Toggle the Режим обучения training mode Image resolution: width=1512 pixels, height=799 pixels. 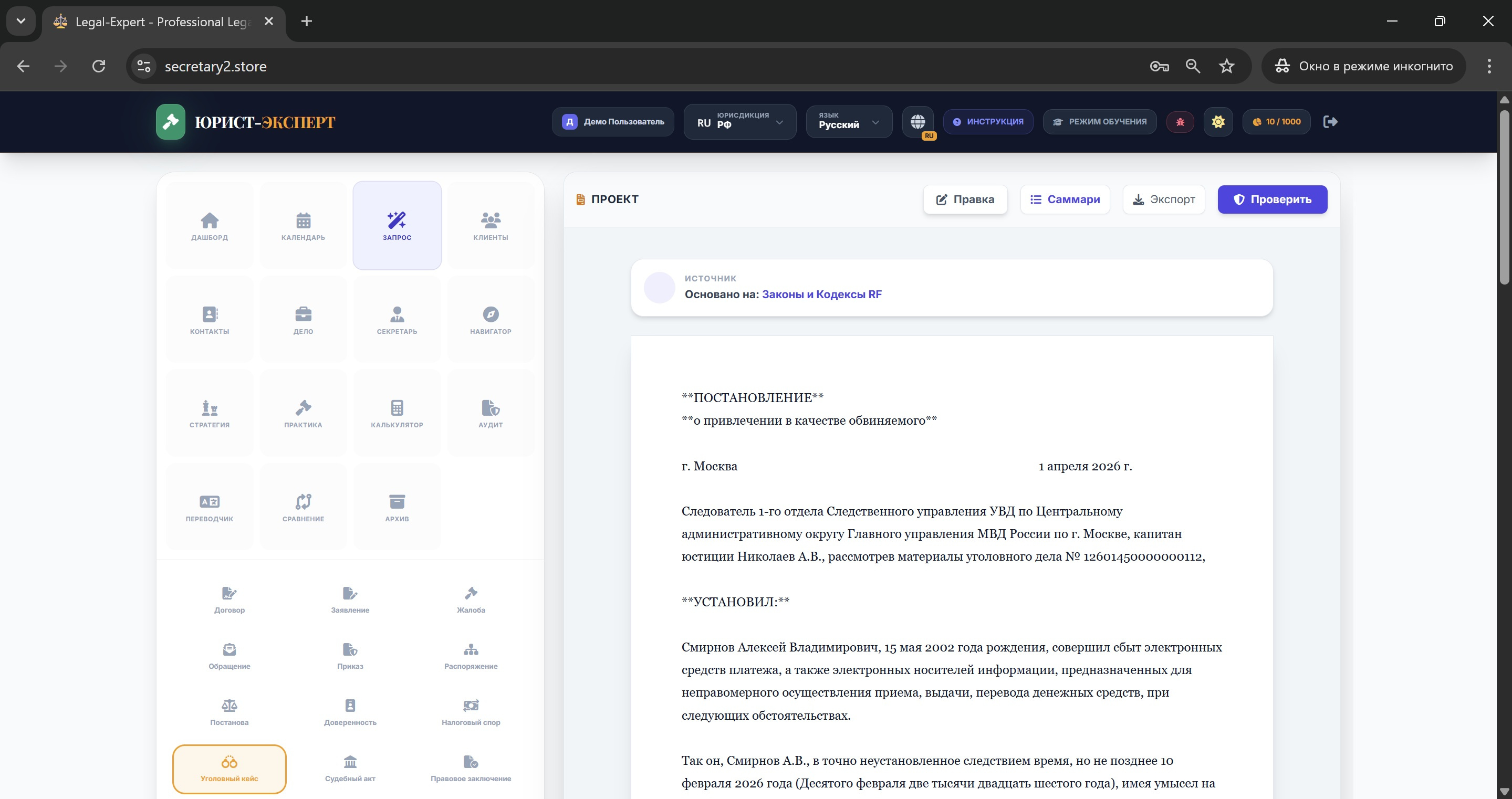point(1099,121)
